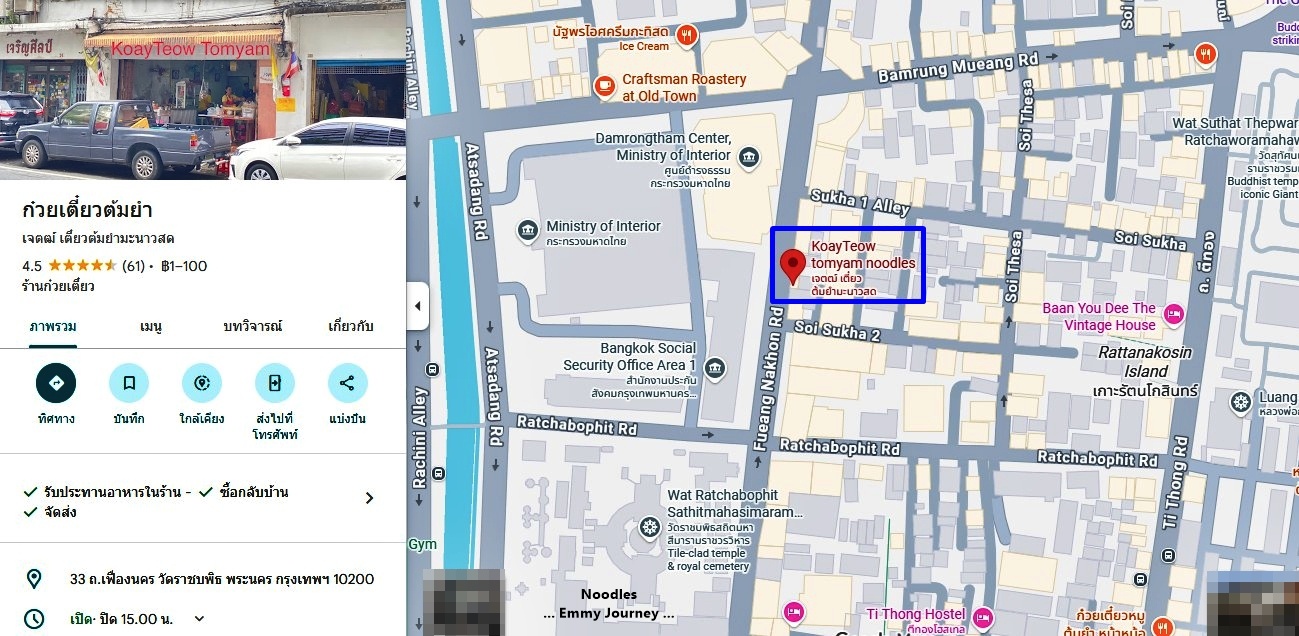Open the บทวิจารณ์ reviews tab
This screenshot has width=1299, height=636.
(253, 327)
